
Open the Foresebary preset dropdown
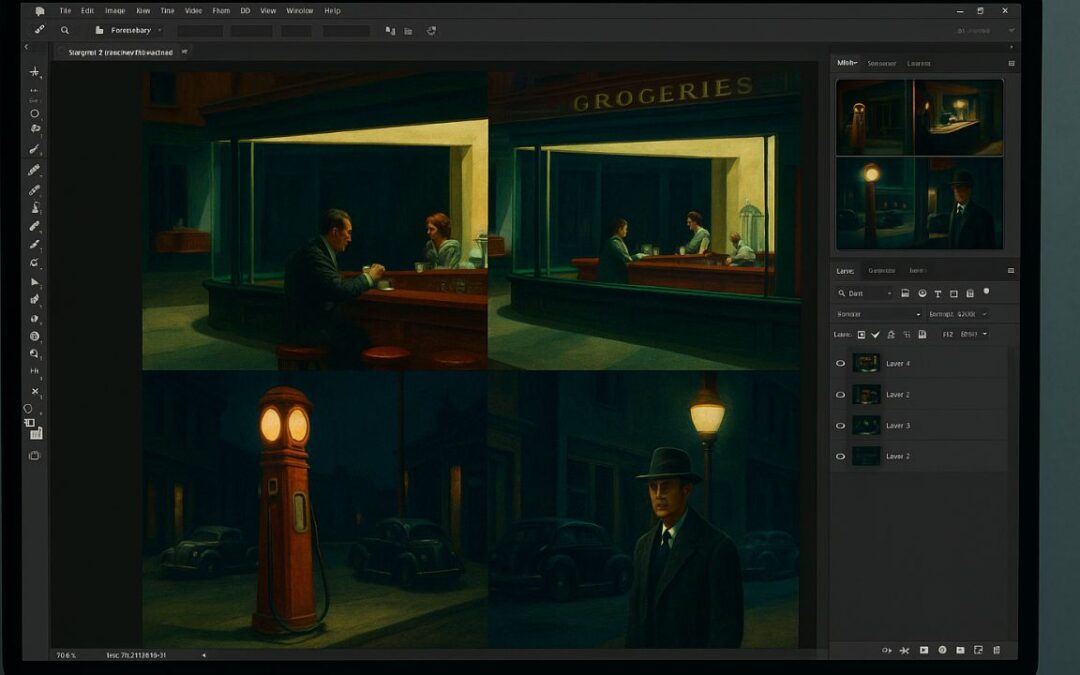(x=160, y=30)
